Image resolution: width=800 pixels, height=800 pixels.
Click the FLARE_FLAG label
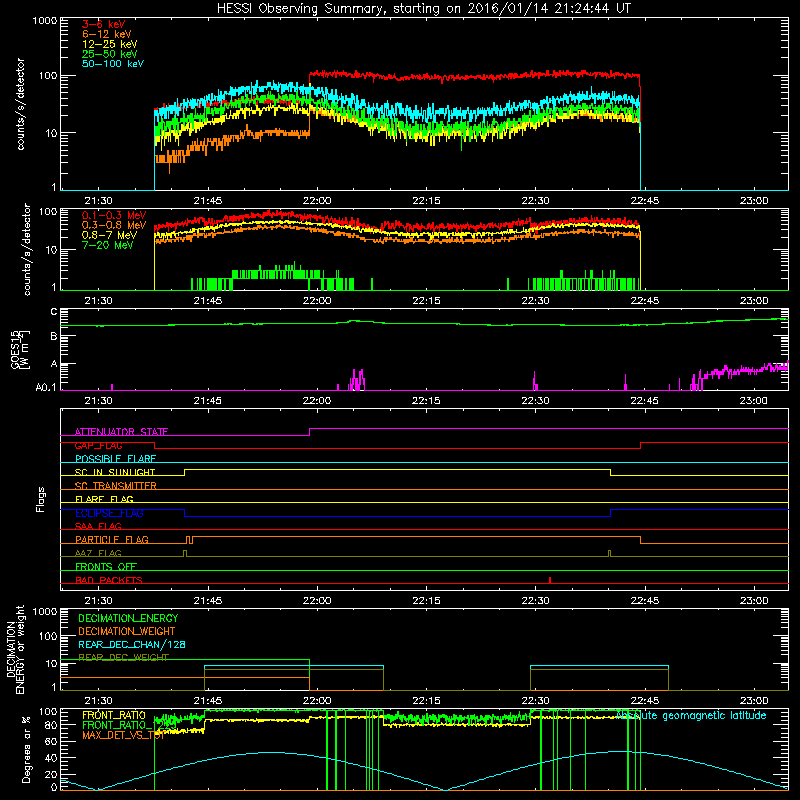tap(104, 499)
